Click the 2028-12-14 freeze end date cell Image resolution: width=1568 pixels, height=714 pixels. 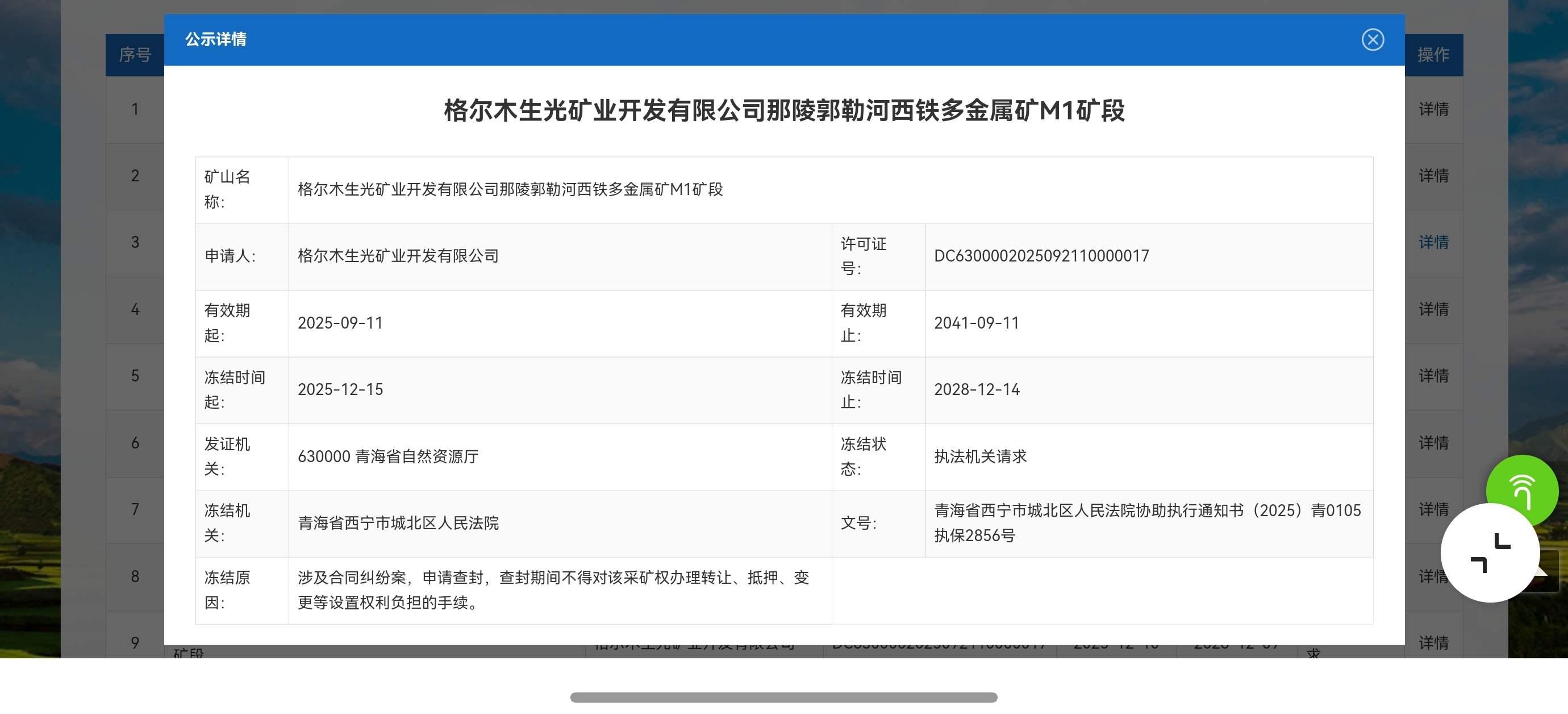coord(977,390)
